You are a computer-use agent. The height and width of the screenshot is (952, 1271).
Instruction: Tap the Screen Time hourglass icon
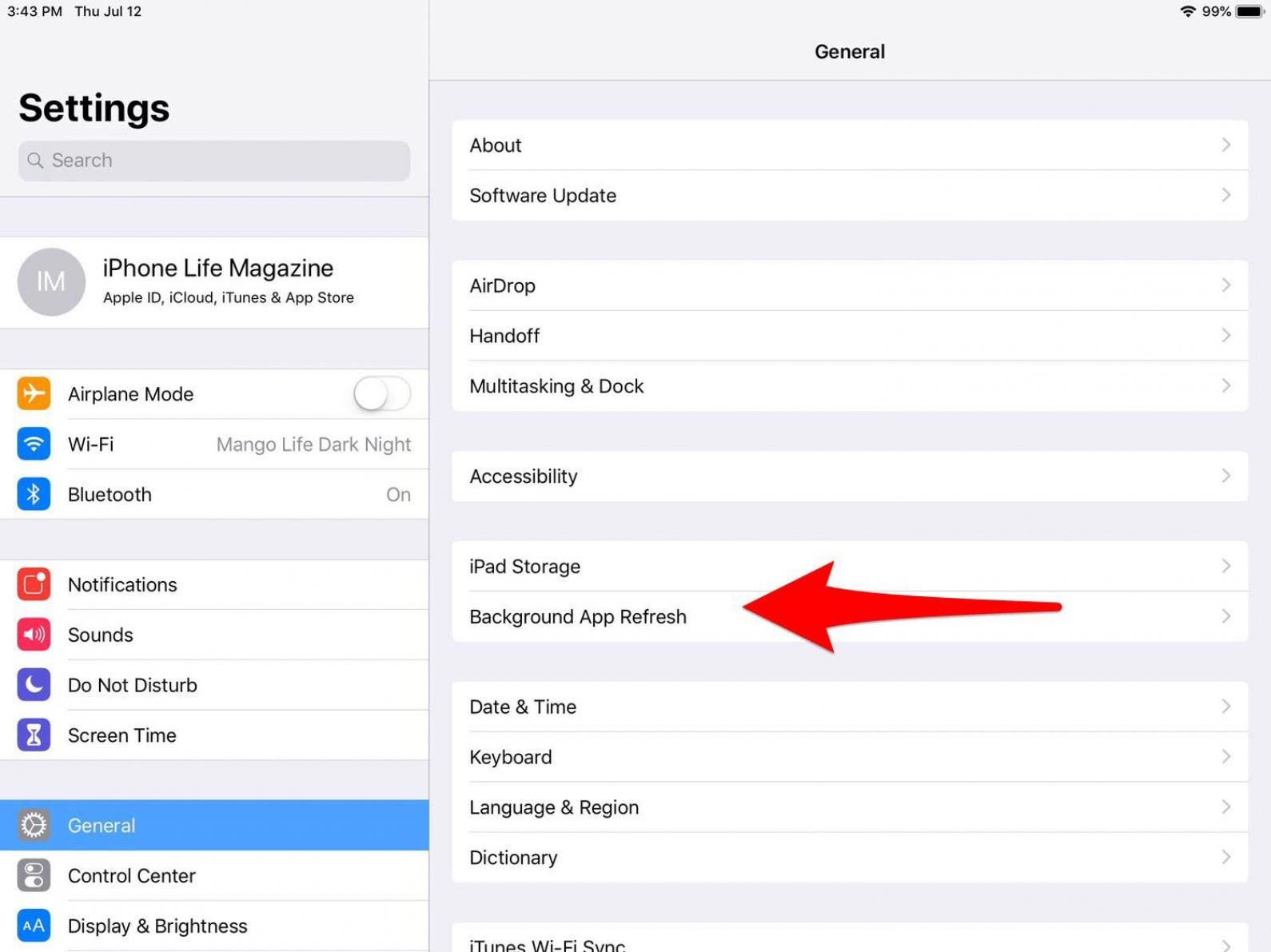(34, 735)
